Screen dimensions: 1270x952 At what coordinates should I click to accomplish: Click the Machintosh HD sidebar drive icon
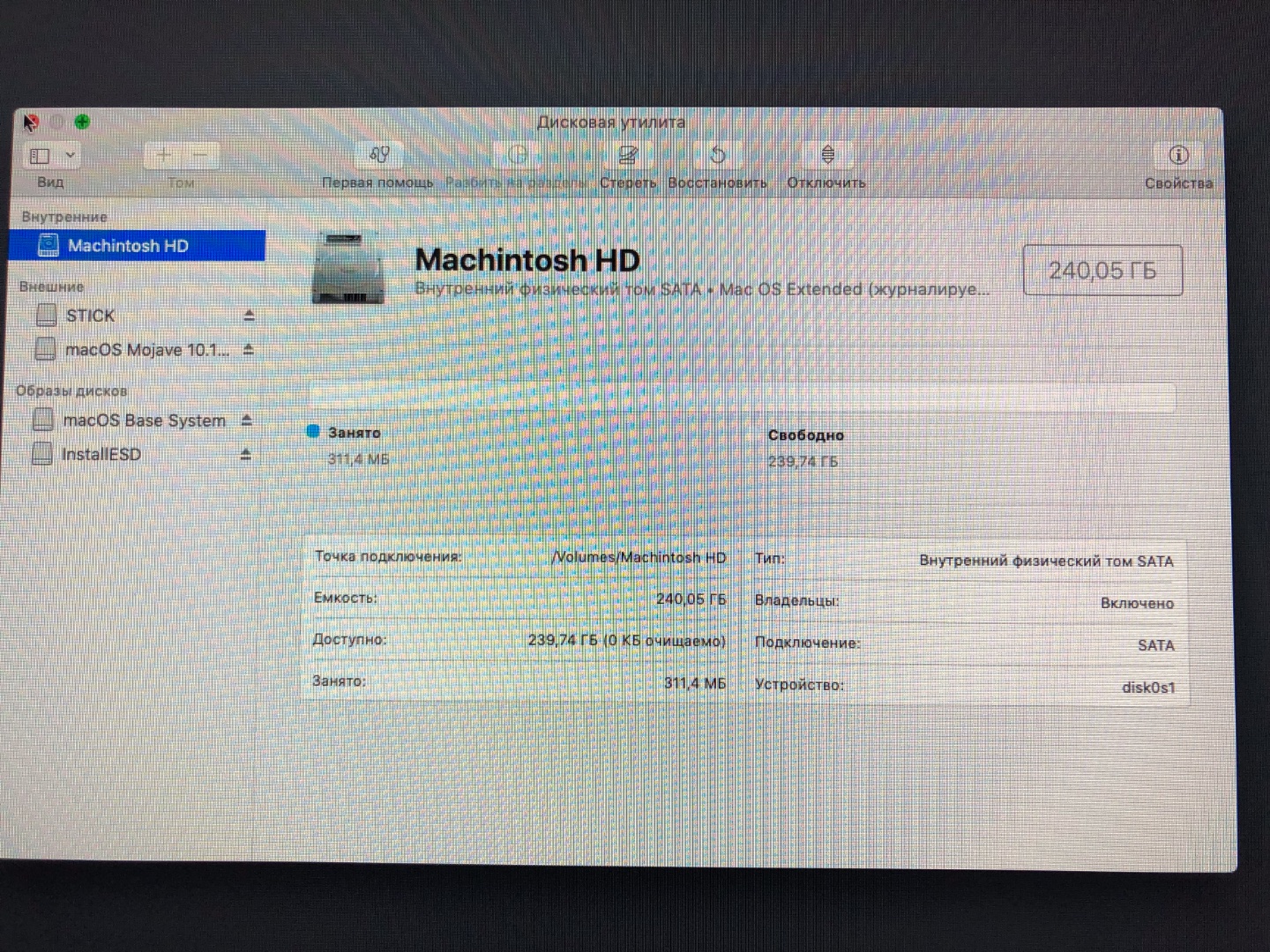pos(49,246)
